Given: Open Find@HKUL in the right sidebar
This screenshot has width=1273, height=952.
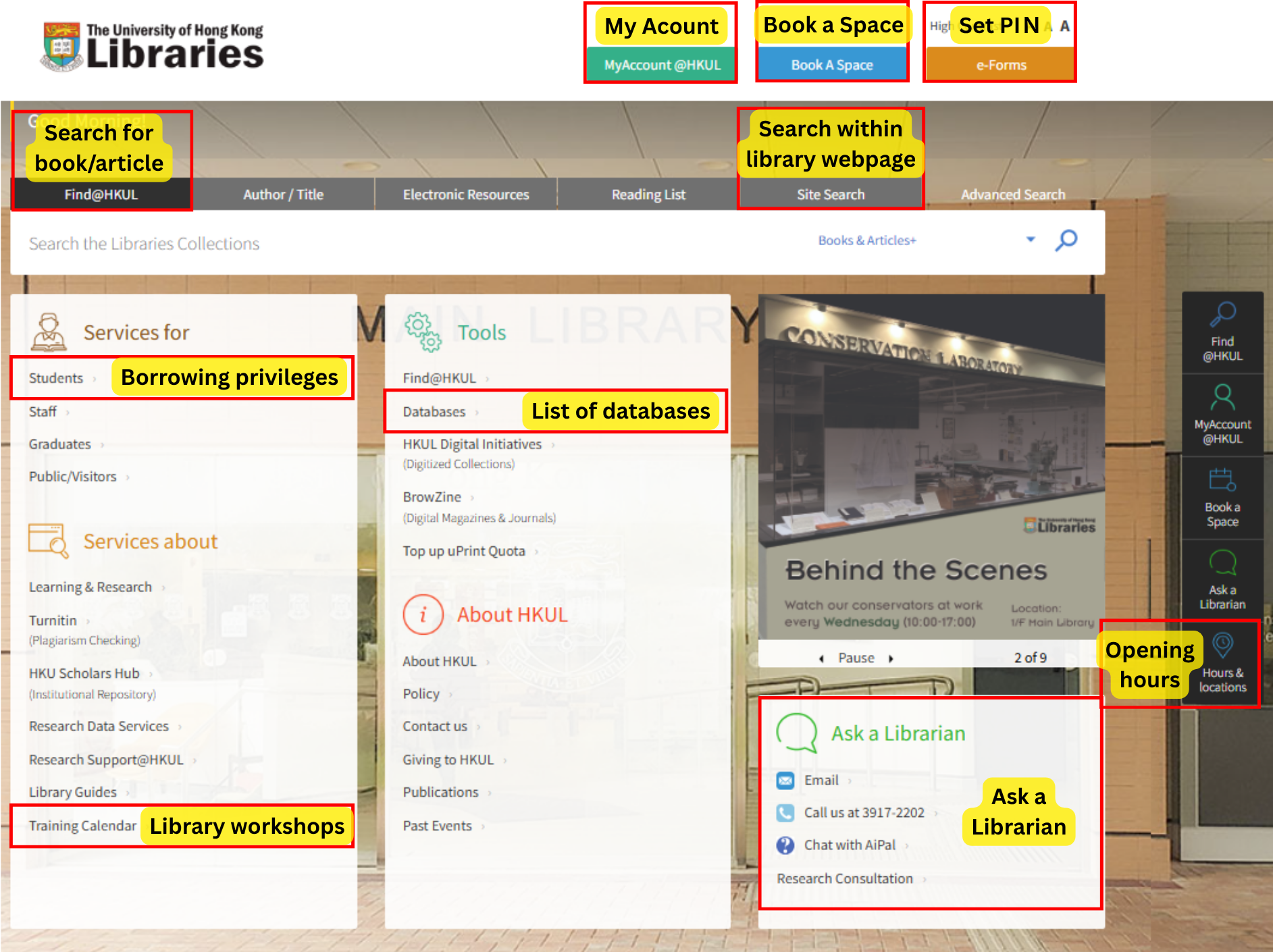Looking at the screenshot, I should pyautogui.click(x=1222, y=332).
